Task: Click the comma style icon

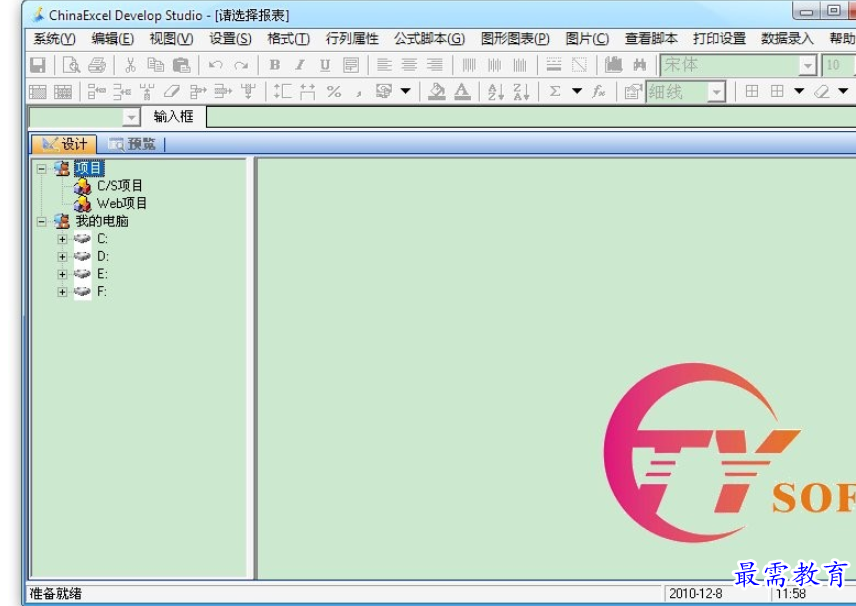Action: pyautogui.click(x=359, y=93)
